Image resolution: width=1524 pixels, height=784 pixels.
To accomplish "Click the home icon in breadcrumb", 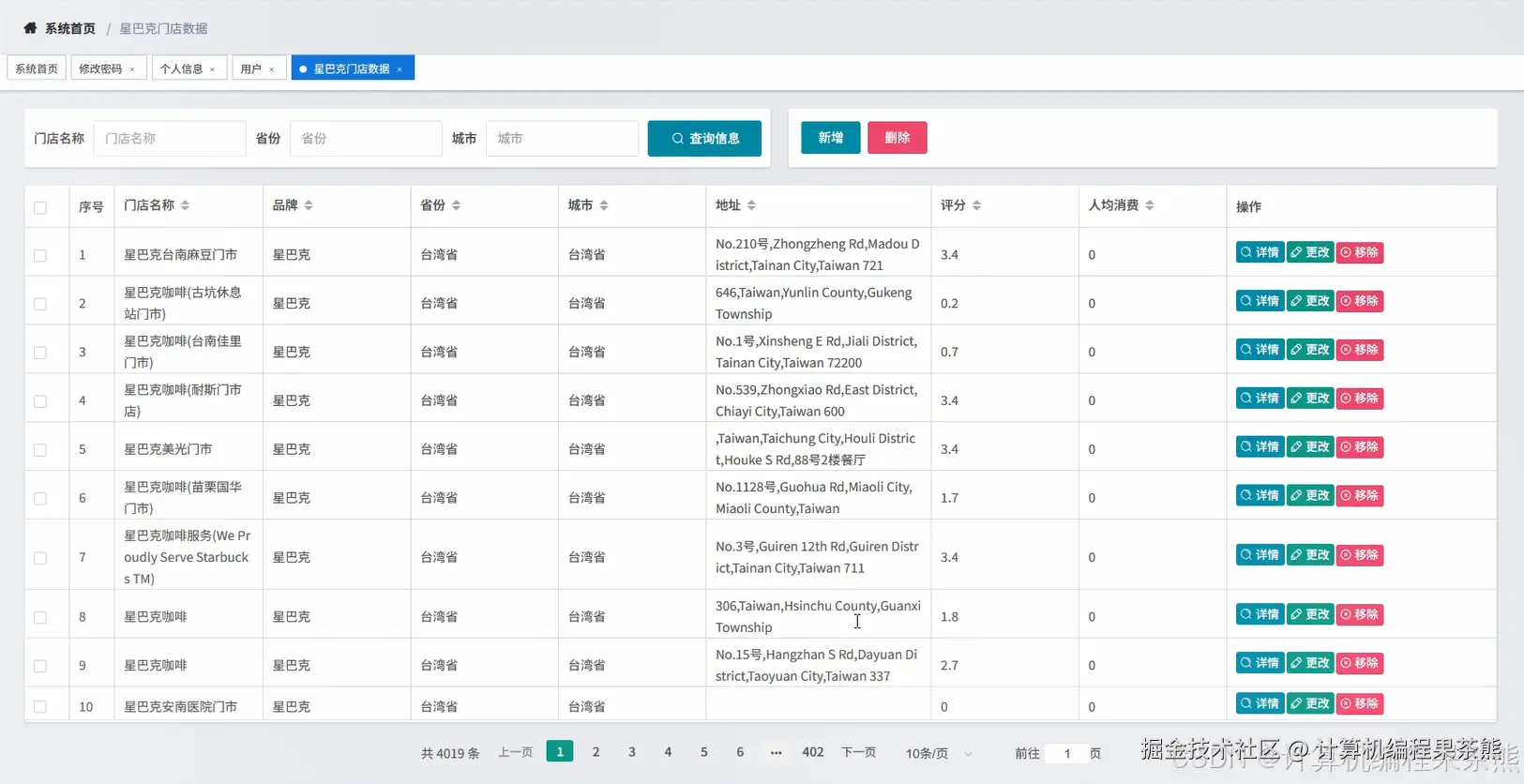I will point(30,28).
